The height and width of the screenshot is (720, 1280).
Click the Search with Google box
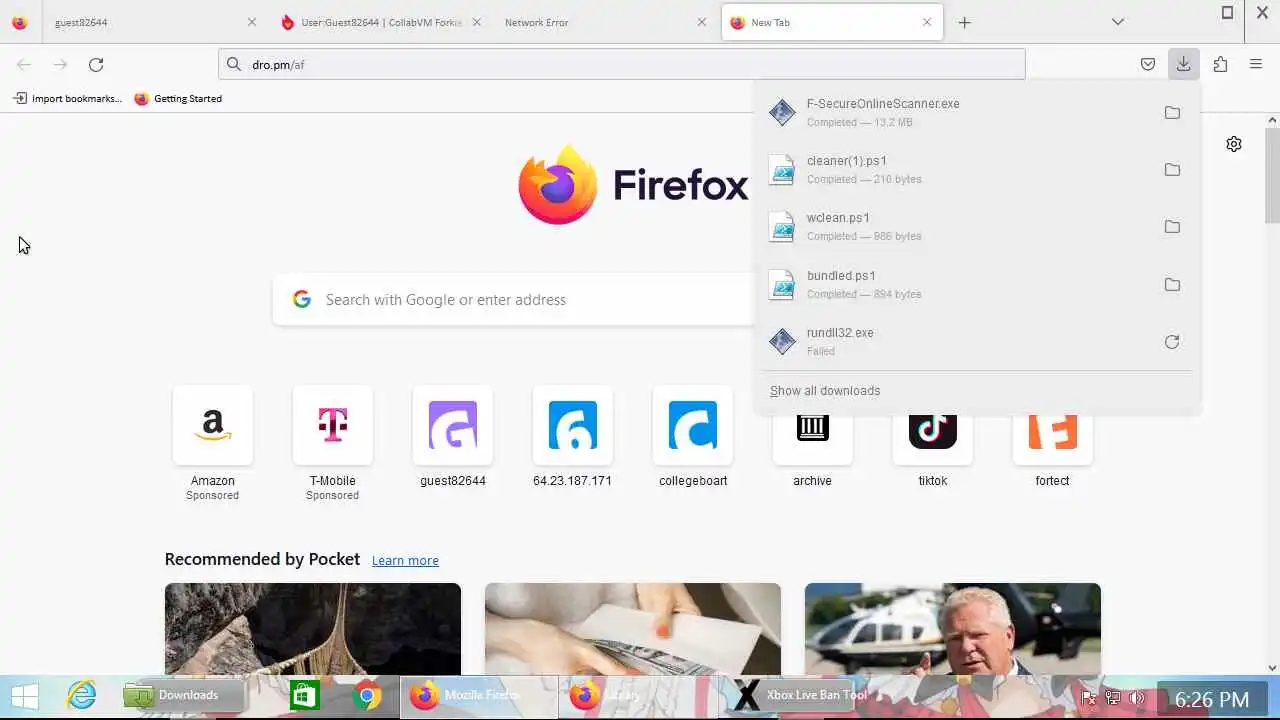(513, 300)
